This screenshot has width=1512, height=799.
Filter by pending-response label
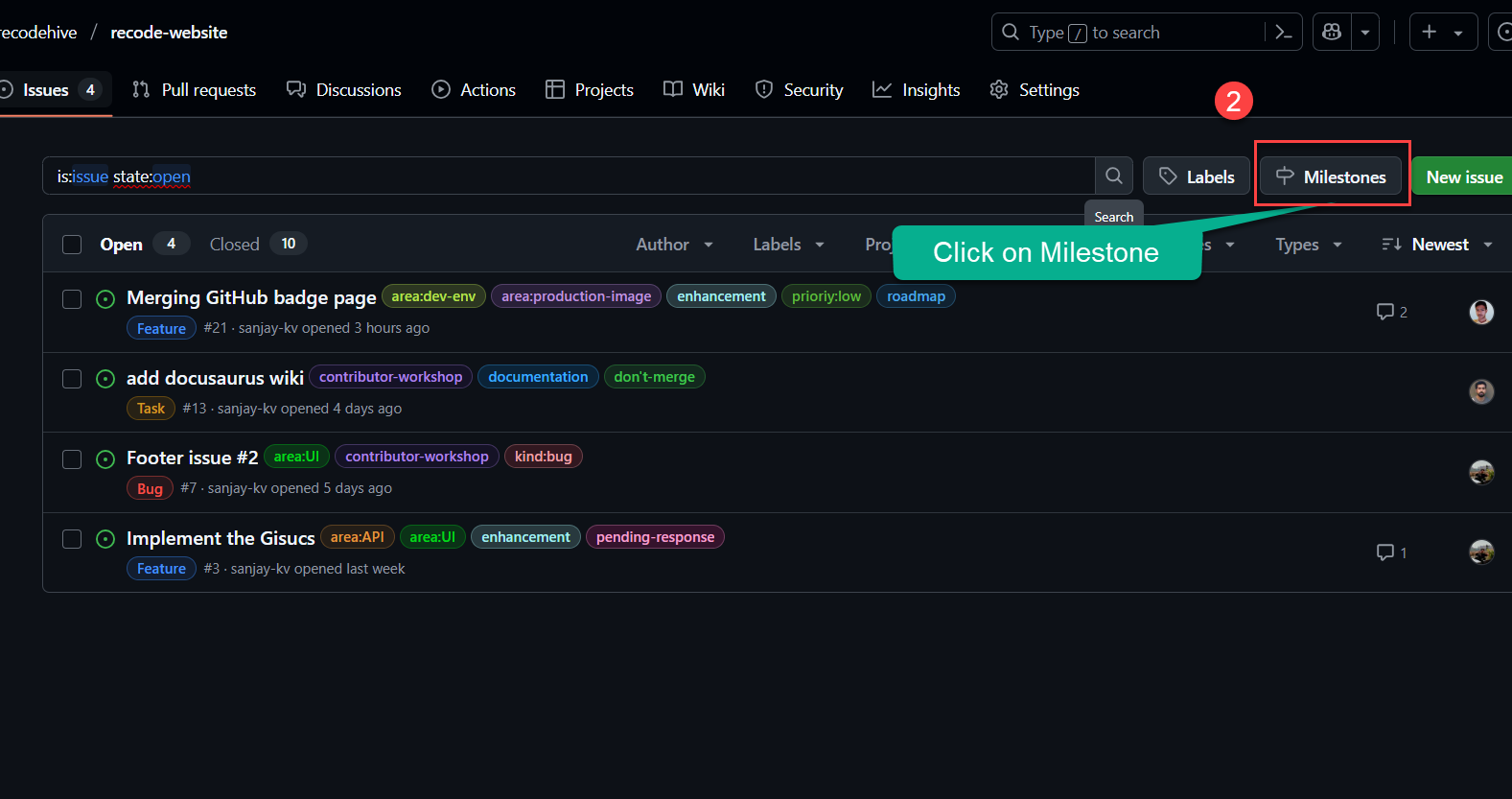pyautogui.click(x=655, y=537)
